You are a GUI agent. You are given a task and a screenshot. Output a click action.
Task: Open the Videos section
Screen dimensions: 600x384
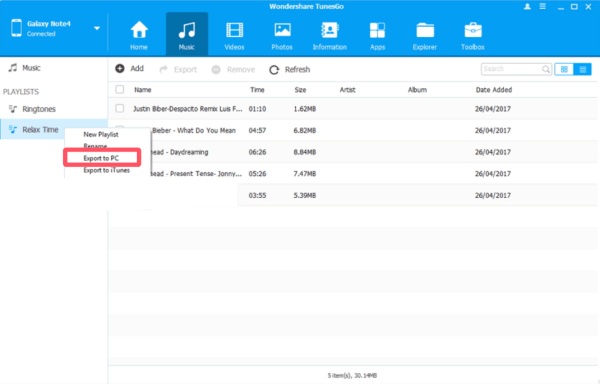234,36
